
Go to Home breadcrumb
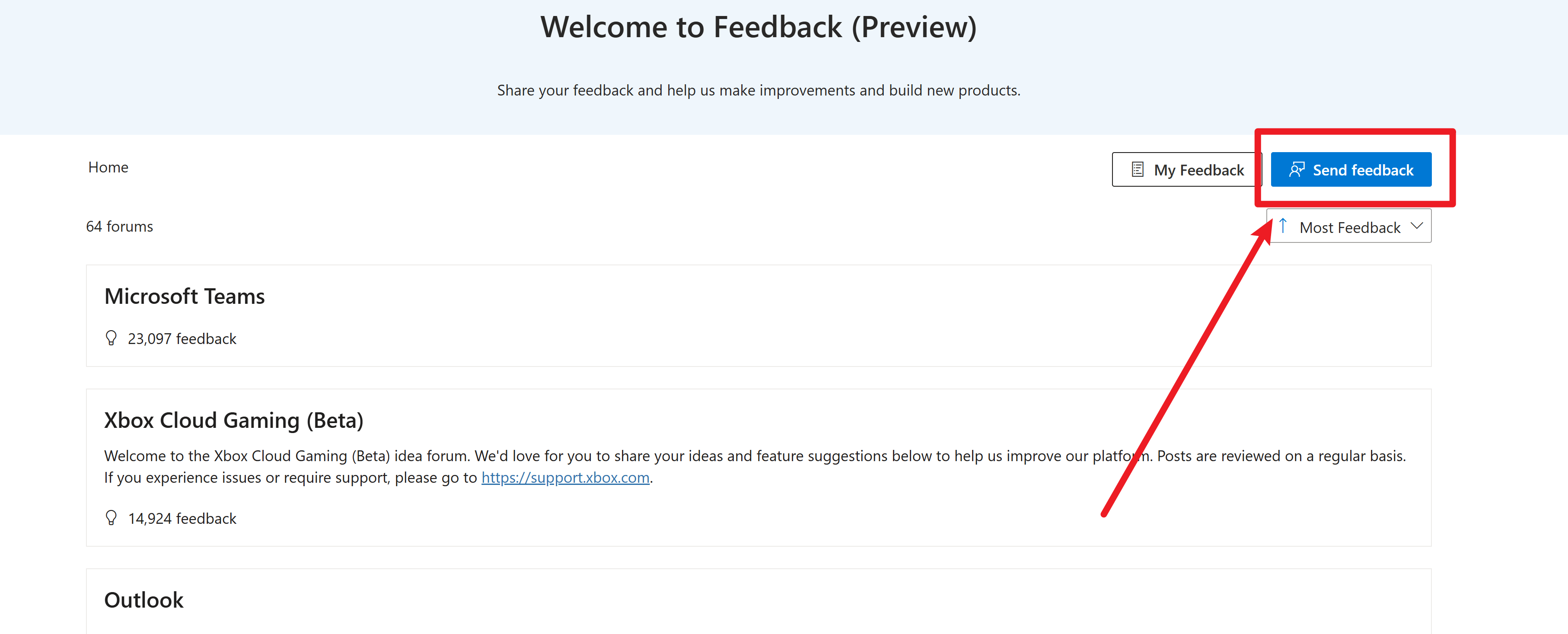coord(108,167)
